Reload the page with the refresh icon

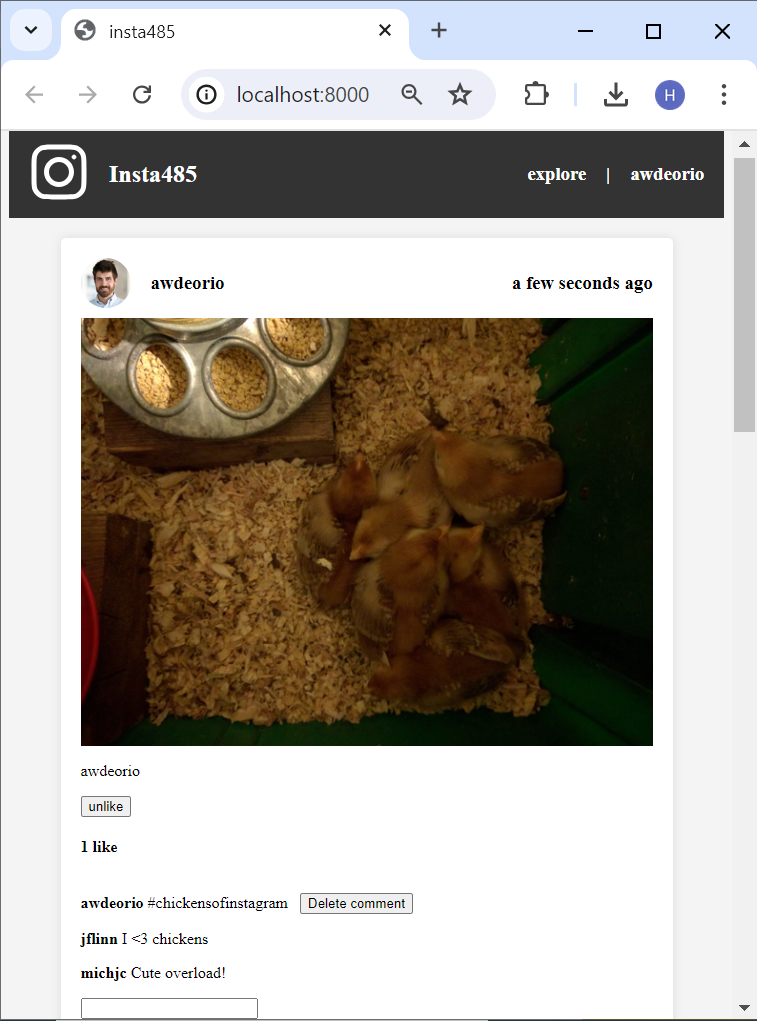click(142, 95)
